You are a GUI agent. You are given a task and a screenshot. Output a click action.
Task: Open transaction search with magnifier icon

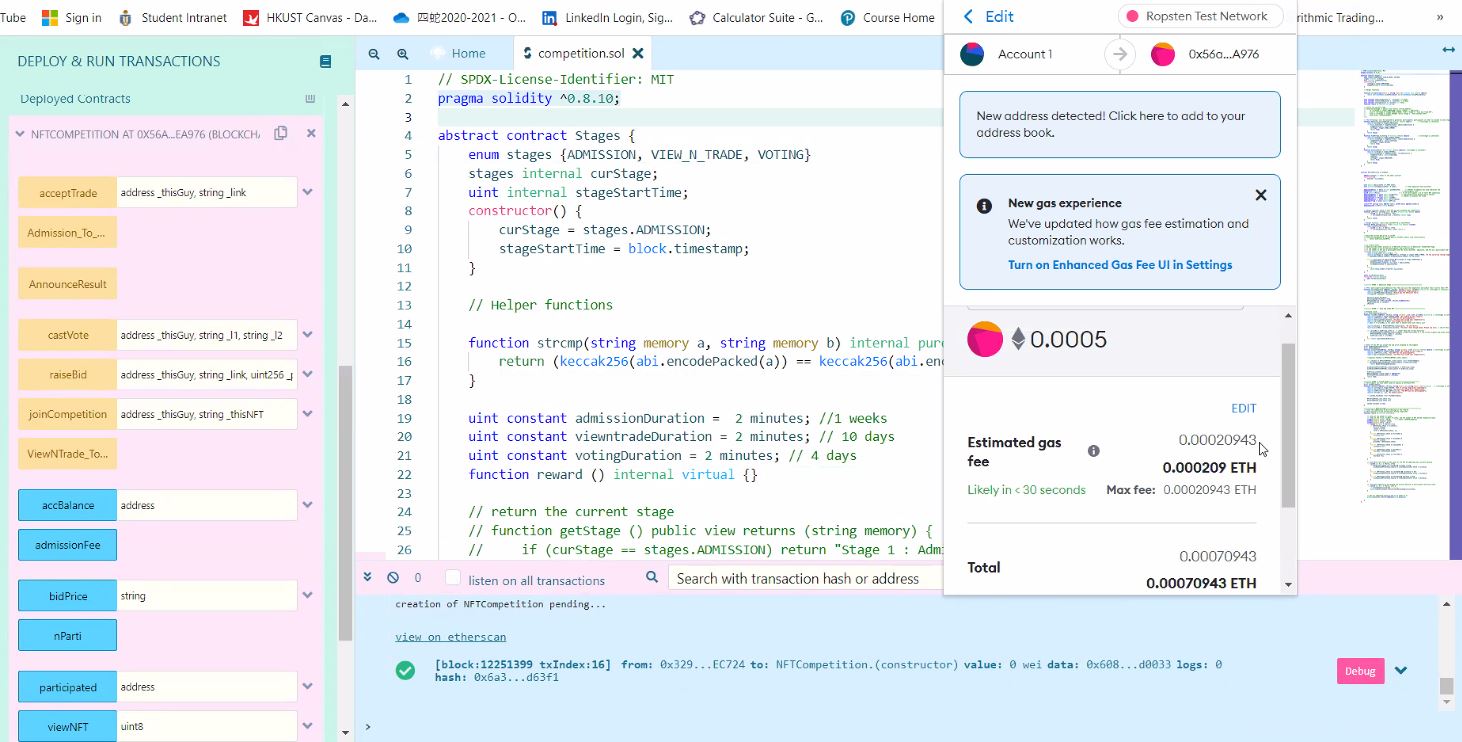(651, 577)
